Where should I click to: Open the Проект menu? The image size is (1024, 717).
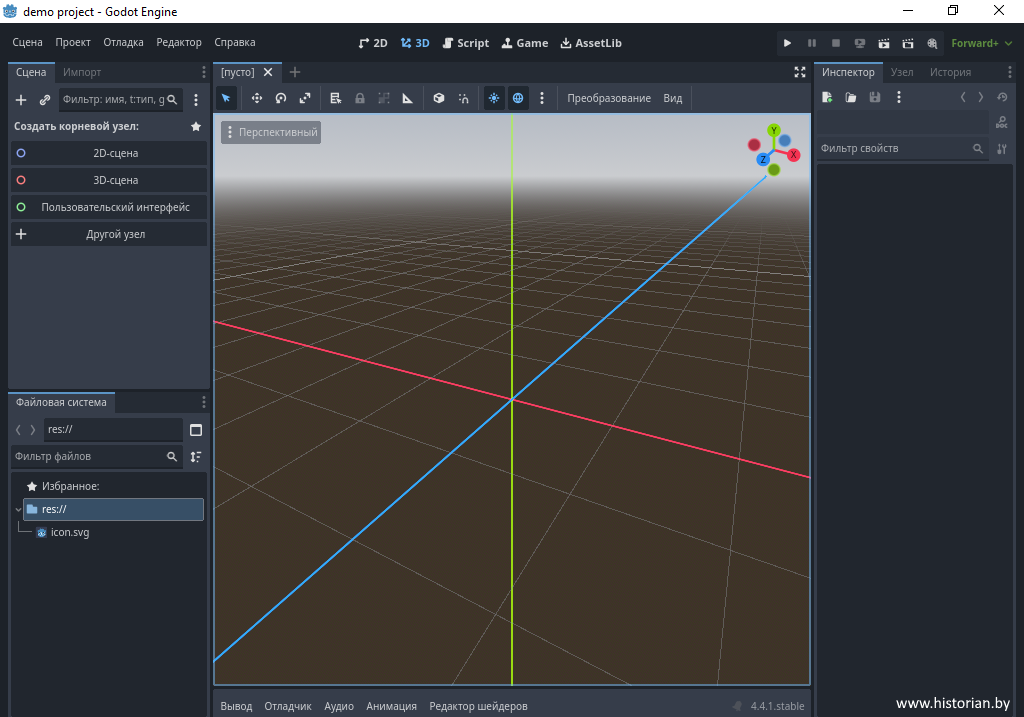tap(73, 43)
